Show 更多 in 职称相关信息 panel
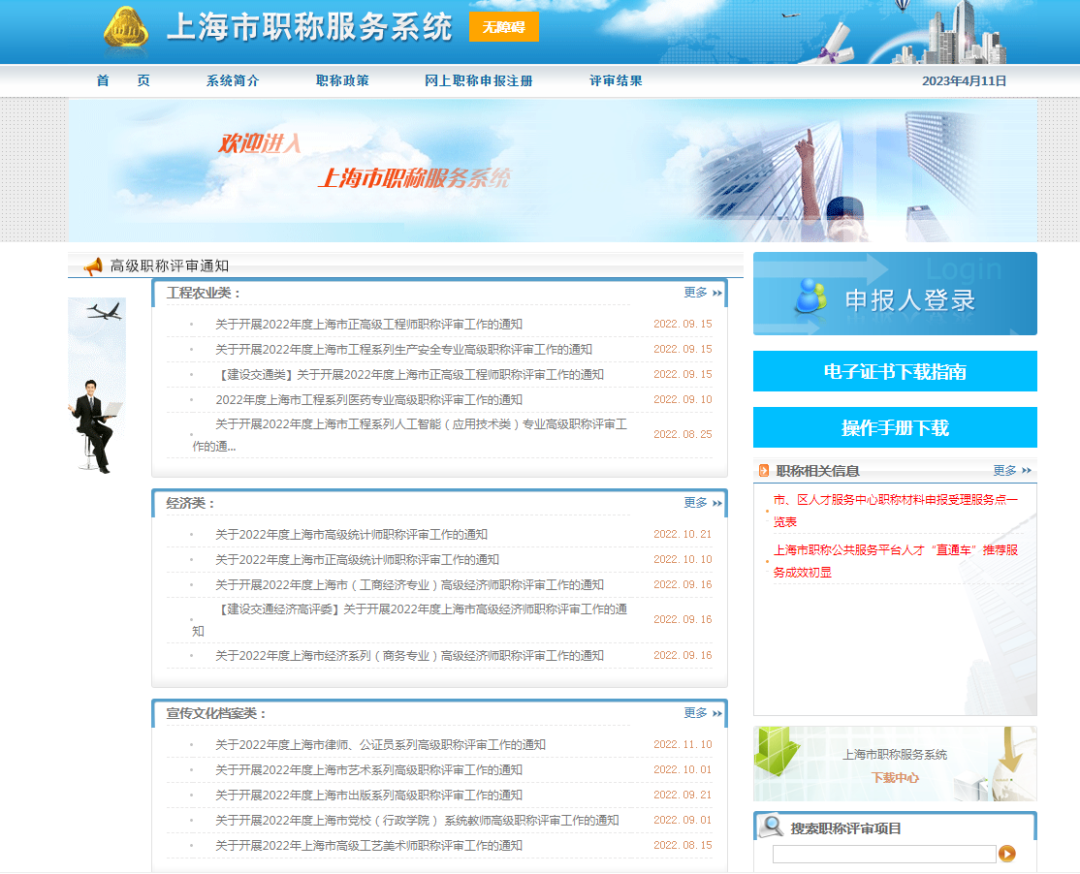1080x874 pixels. pyautogui.click(x=1011, y=471)
